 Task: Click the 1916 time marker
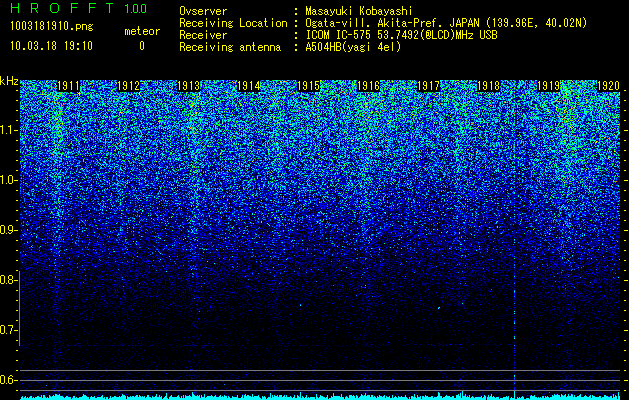369,86
